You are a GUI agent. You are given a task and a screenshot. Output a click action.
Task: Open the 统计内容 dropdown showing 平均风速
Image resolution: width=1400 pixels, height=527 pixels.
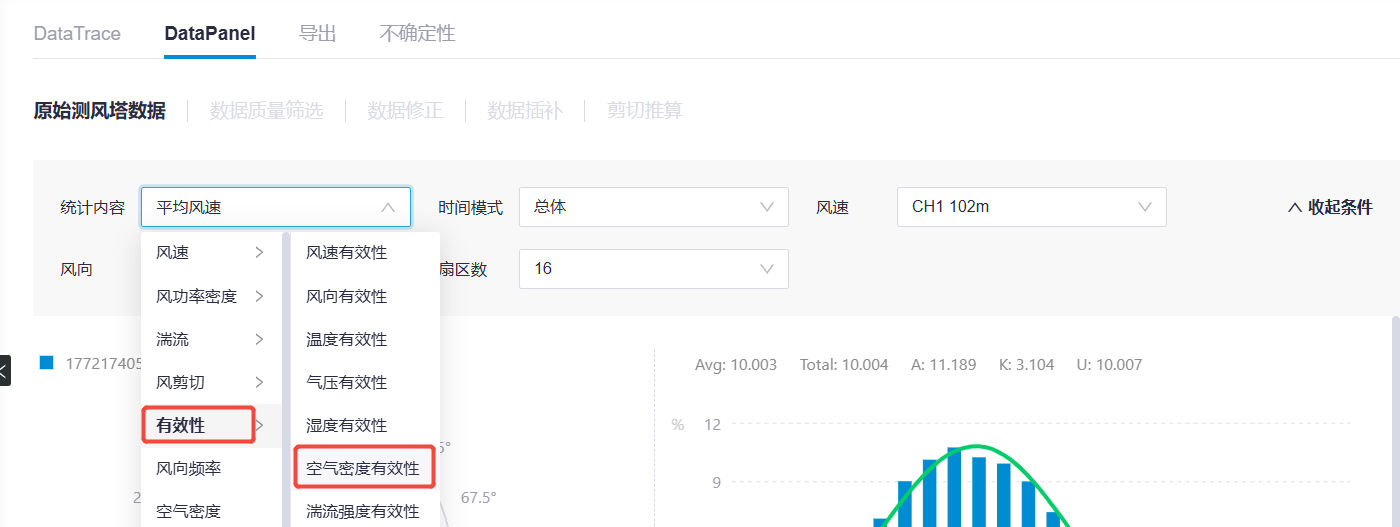pyautogui.click(x=275, y=207)
